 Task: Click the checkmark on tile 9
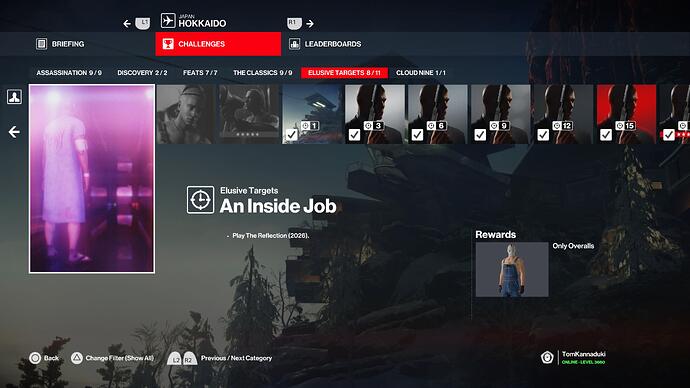pos(480,135)
